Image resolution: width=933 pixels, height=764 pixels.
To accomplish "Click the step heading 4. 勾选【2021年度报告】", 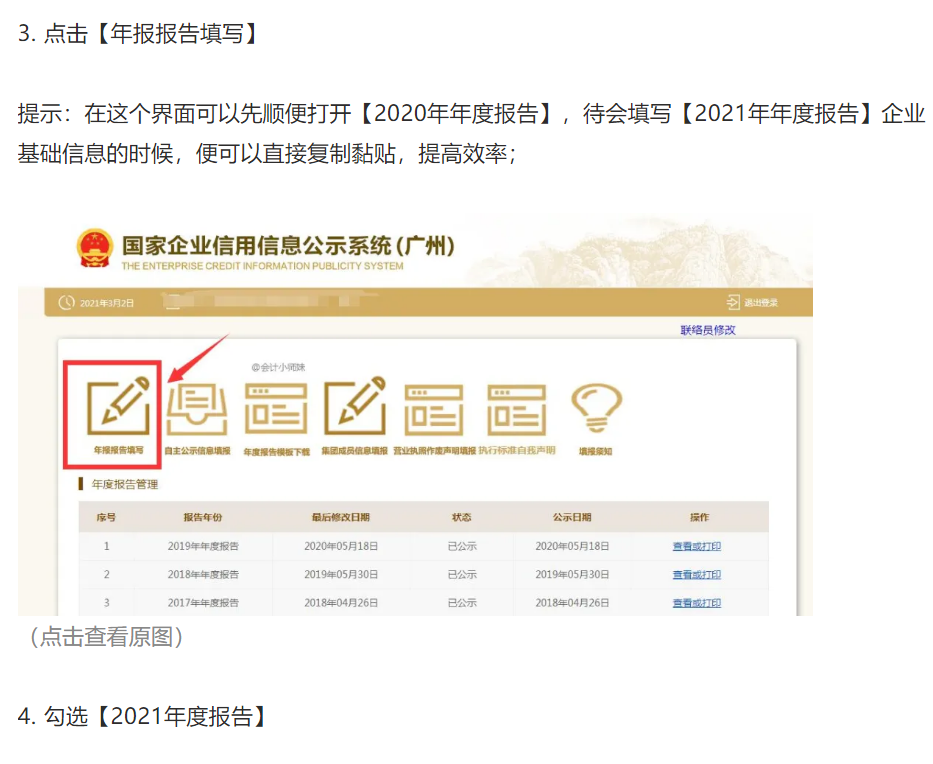I will point(143,716).
